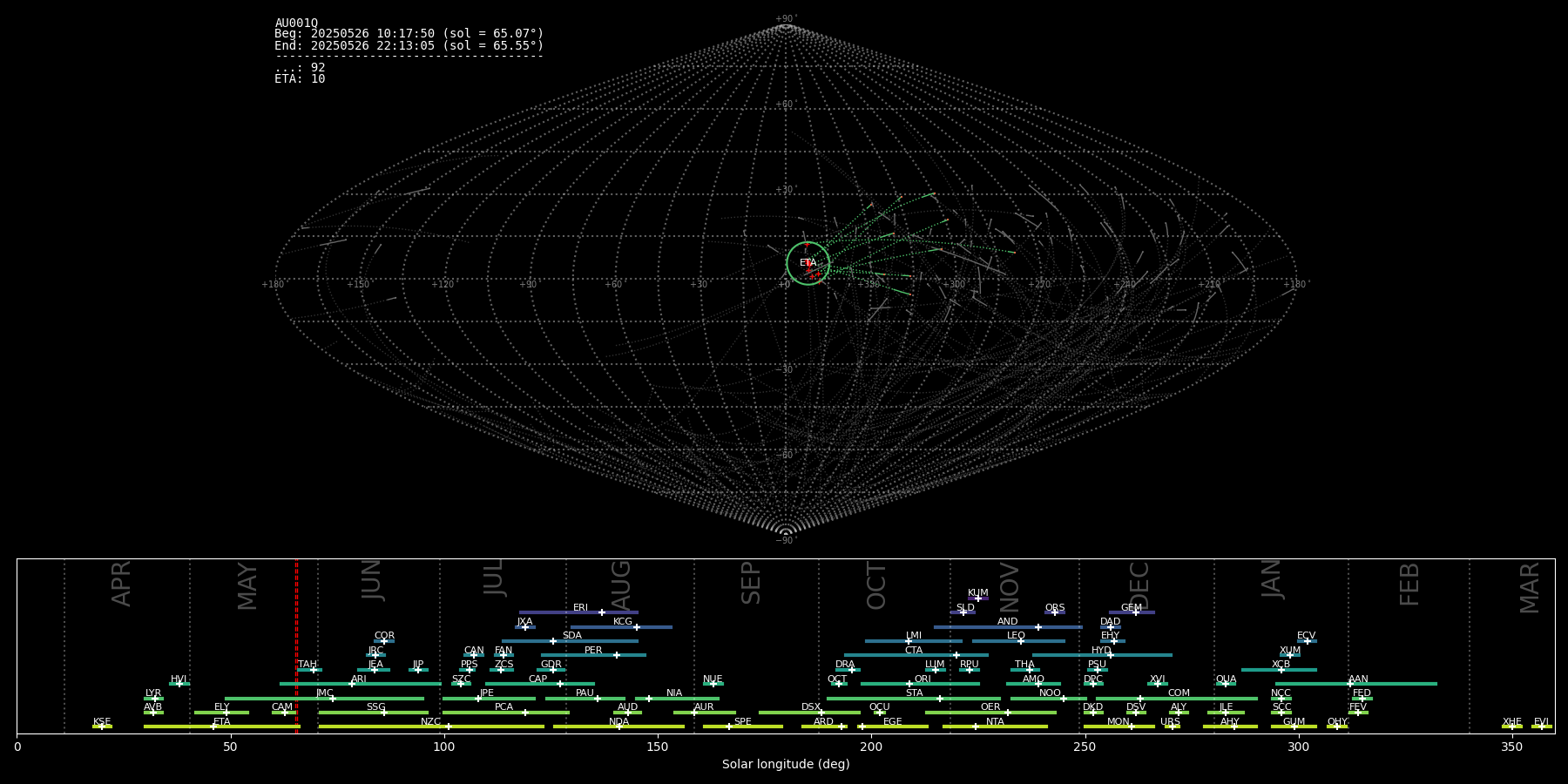The width and height of the screenshot is (1568, 784).
Task: Select the 'Beg: 20250526 10:17:50' header line
Action: [x=409, y=34]
